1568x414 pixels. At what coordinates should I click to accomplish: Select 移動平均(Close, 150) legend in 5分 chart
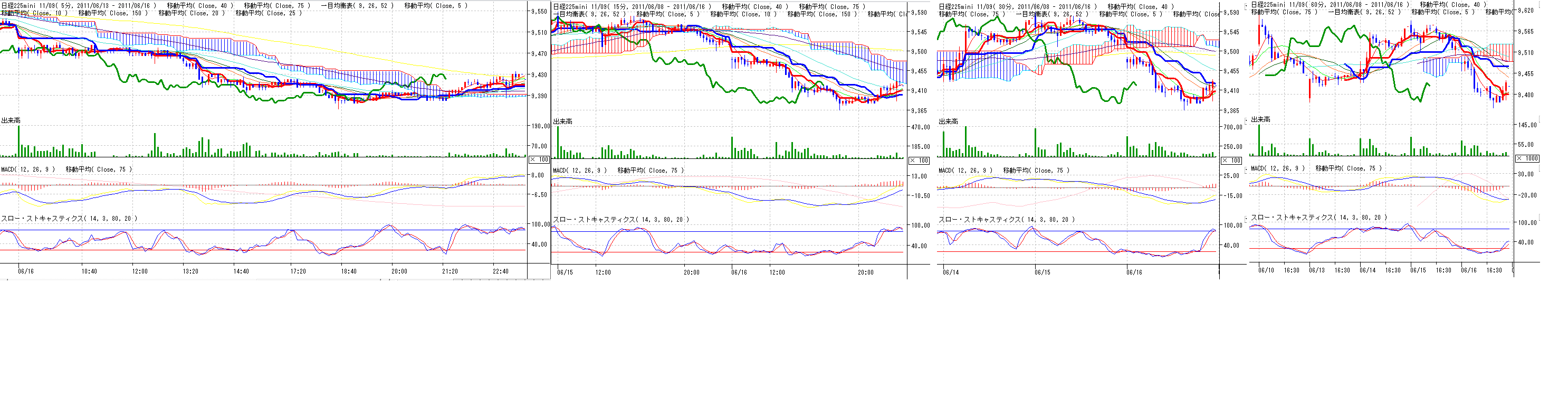point(113,13)
